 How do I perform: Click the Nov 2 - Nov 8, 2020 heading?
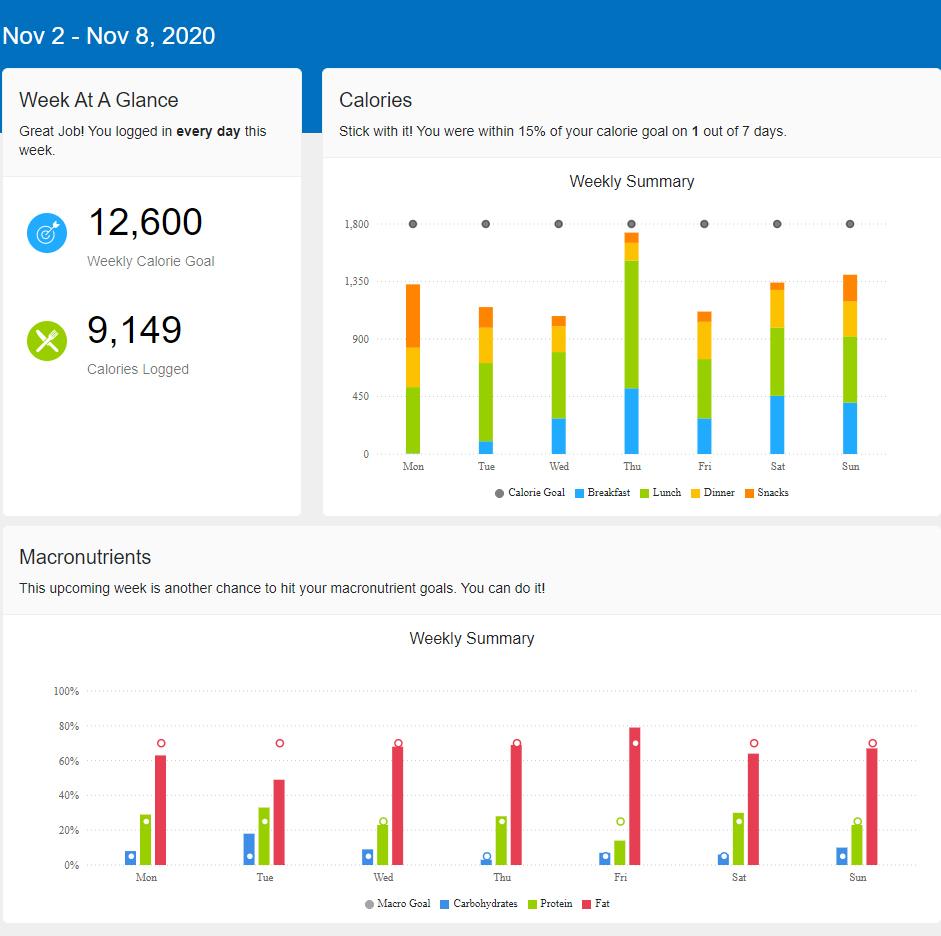[109, 36]
